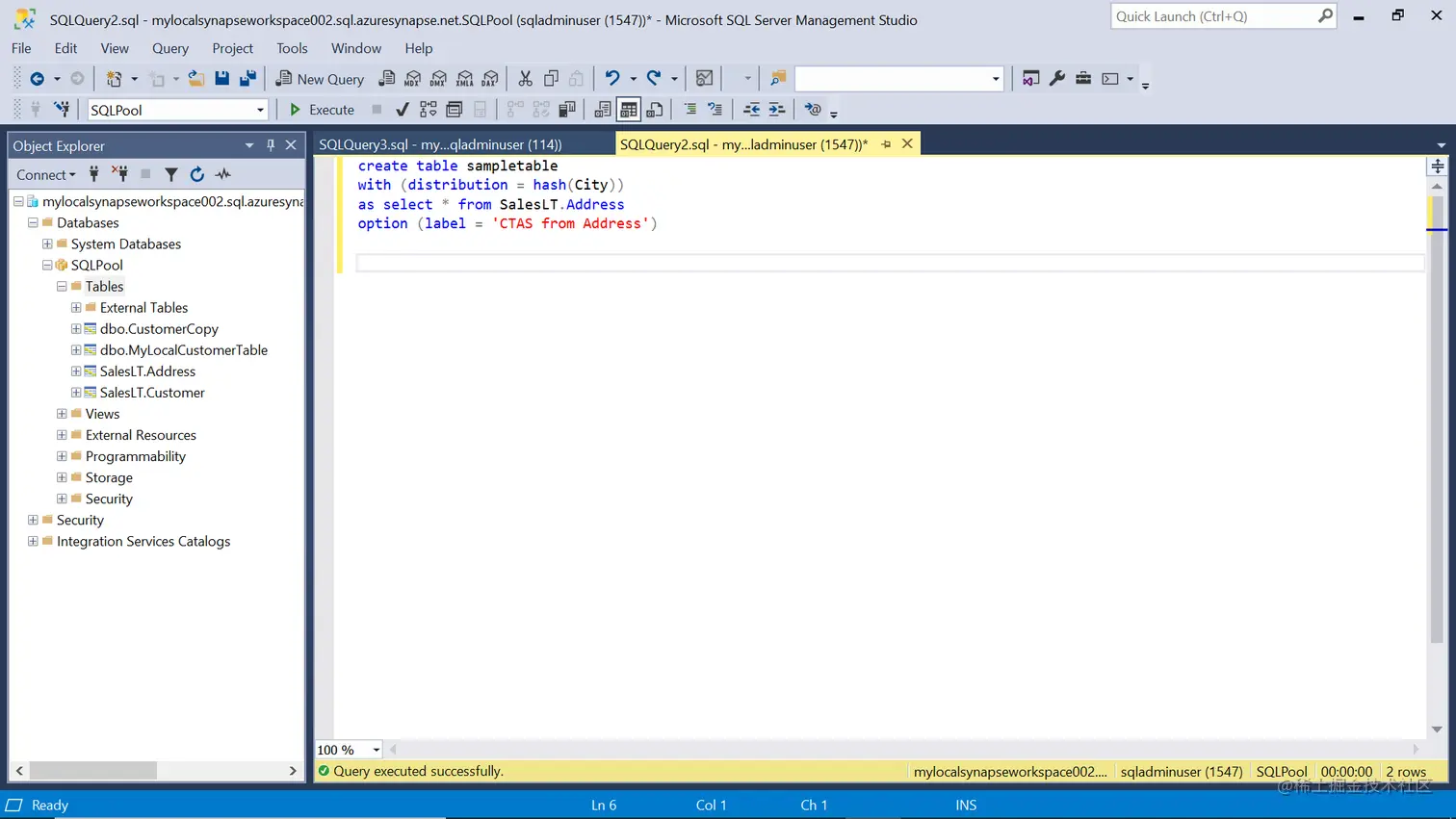Viewport: 1456px width, 819px height.
Task: Open the Connect dropdown in Object Explorer
Action: [45, 174]
